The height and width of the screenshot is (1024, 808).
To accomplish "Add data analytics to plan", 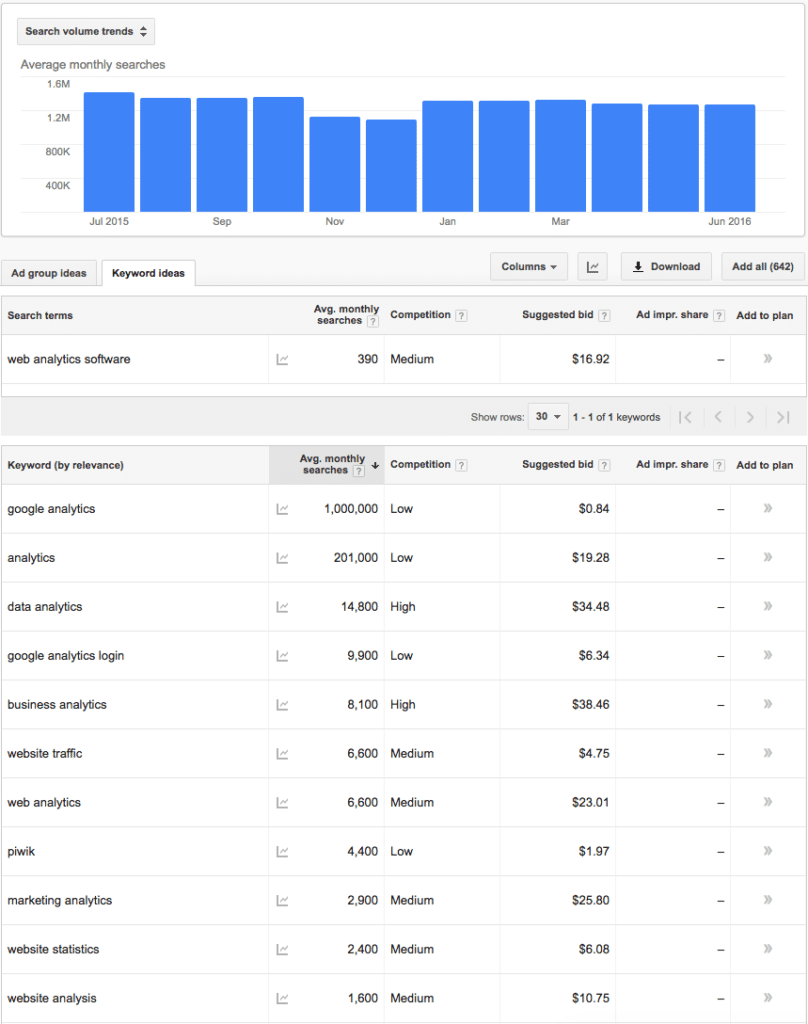I will point(768,606).
